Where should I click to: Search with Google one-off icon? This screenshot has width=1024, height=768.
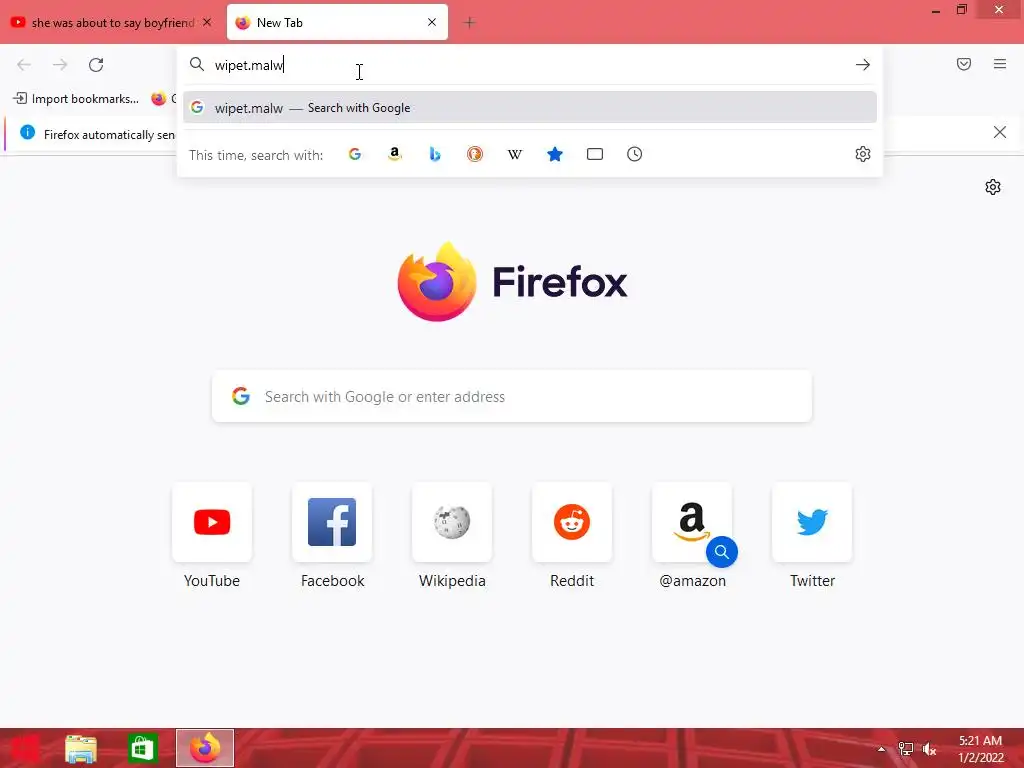[x=355, y=154]
